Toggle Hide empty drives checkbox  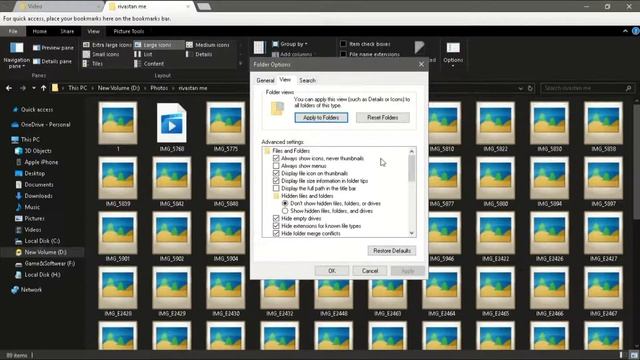276,218
